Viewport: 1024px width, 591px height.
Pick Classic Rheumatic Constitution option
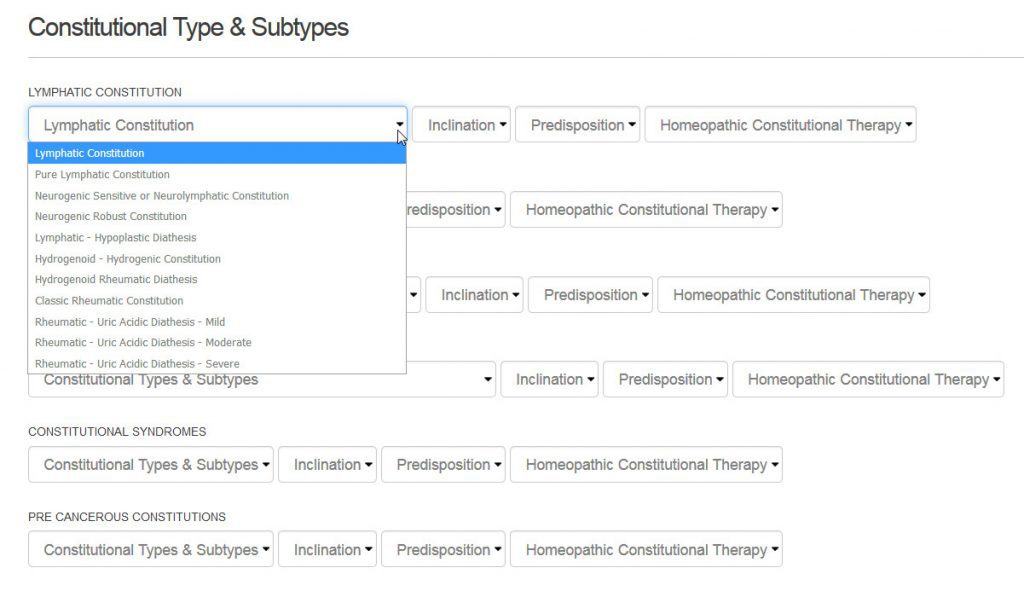click(217, 300)
